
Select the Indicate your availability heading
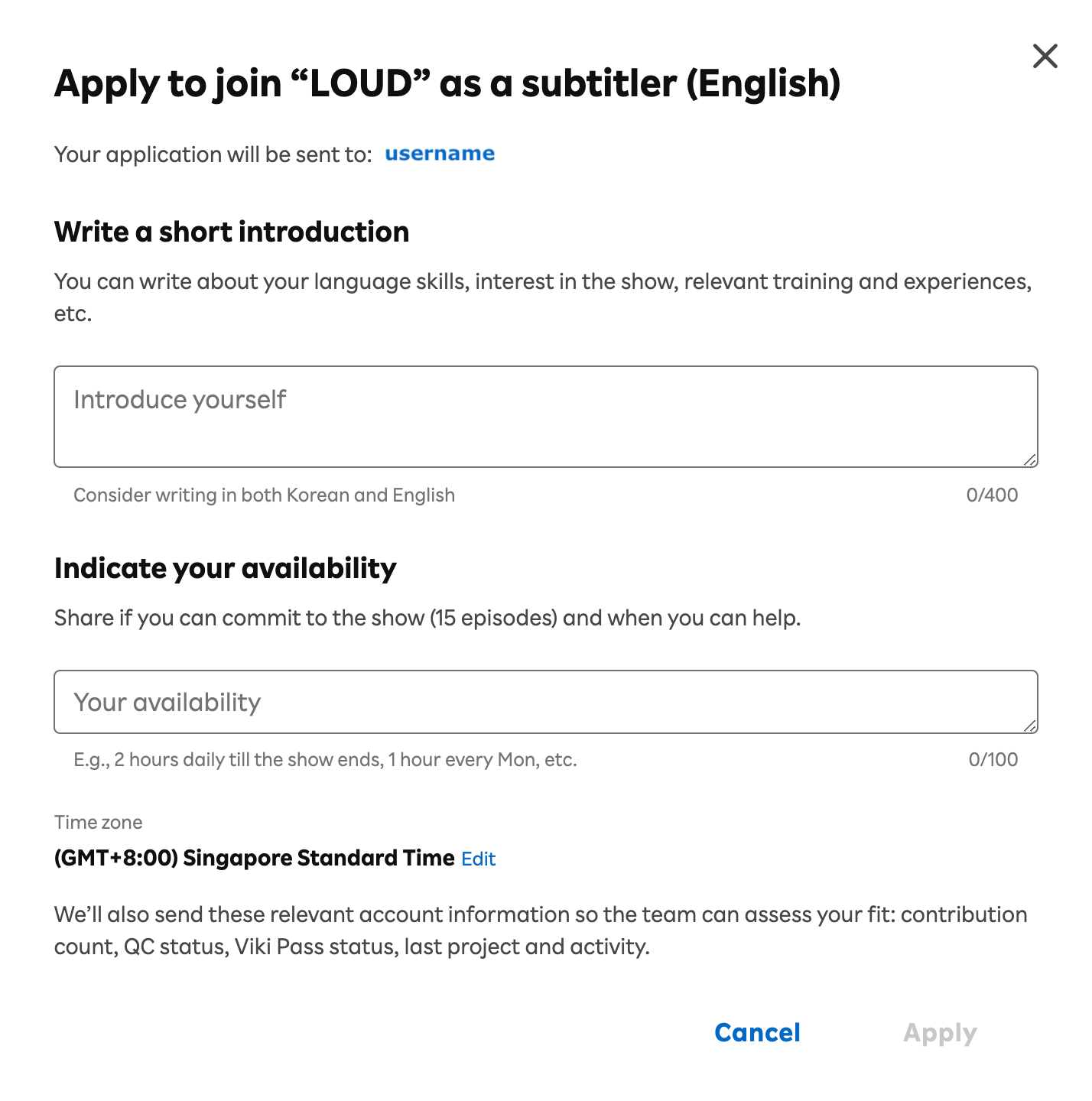pyautogui.click(x=226, y=568)
